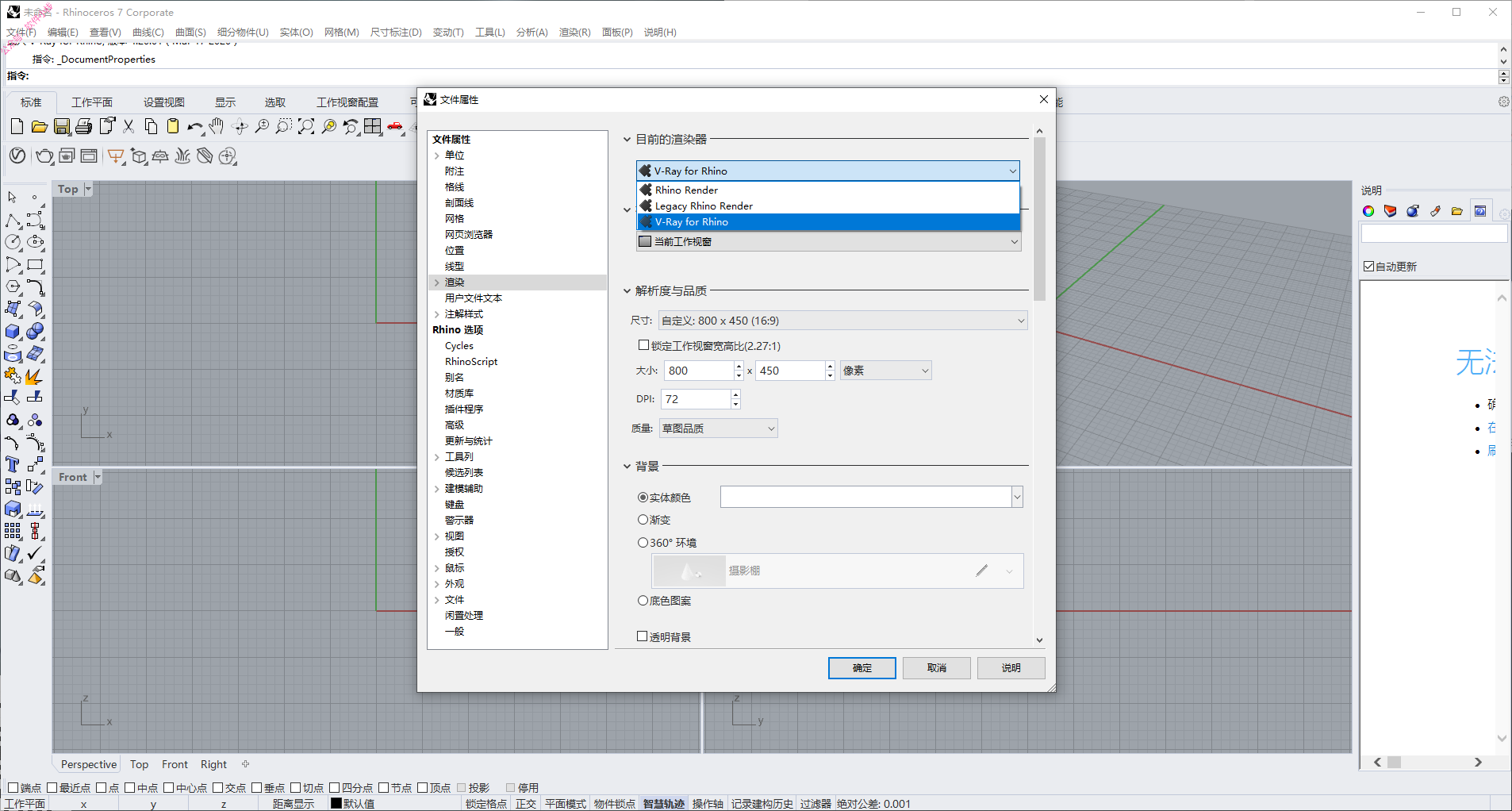Open the Layers panel tab icon

point(1390,211)
